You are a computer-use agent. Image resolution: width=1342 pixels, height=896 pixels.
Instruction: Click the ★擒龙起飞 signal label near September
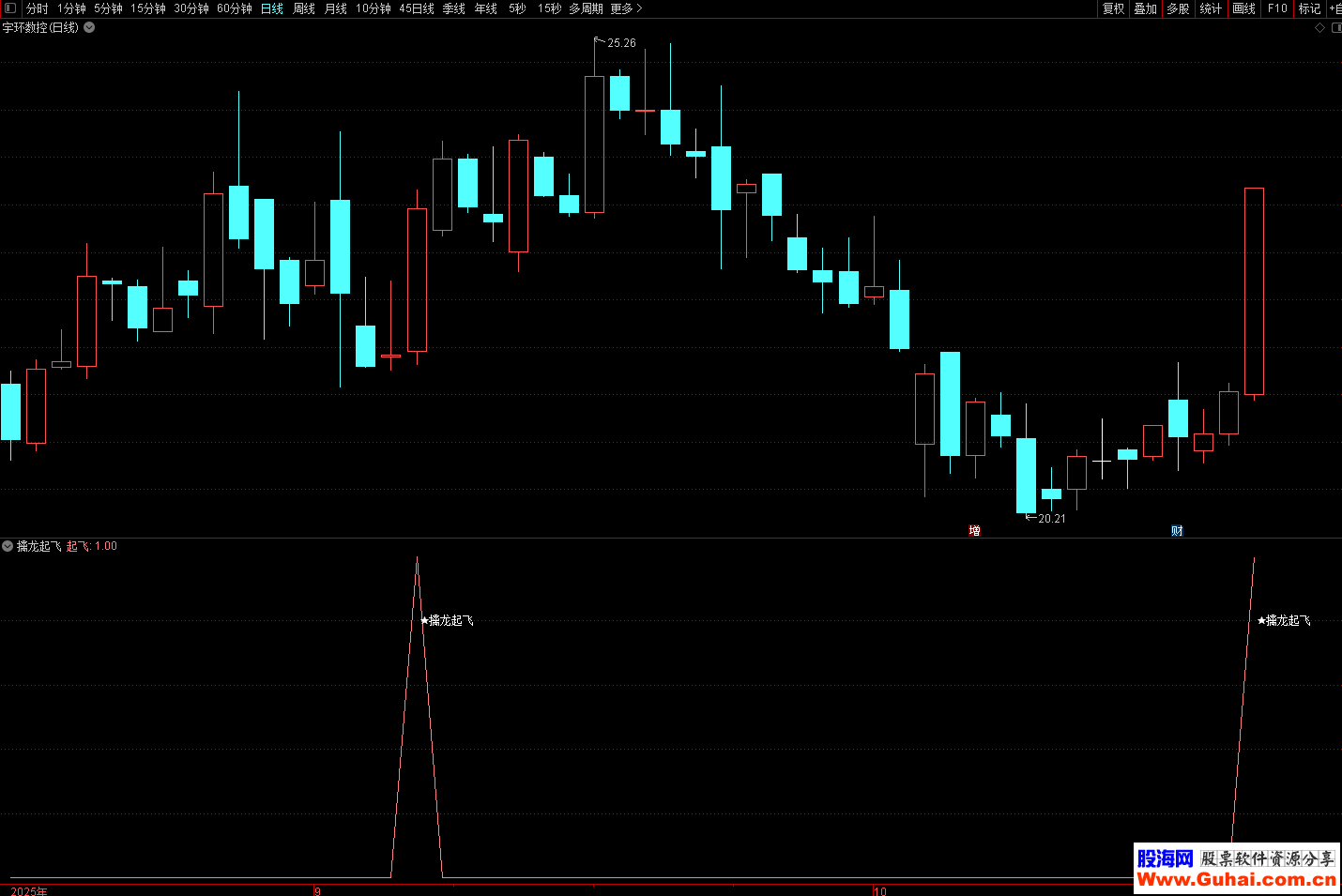pos(447,620)
